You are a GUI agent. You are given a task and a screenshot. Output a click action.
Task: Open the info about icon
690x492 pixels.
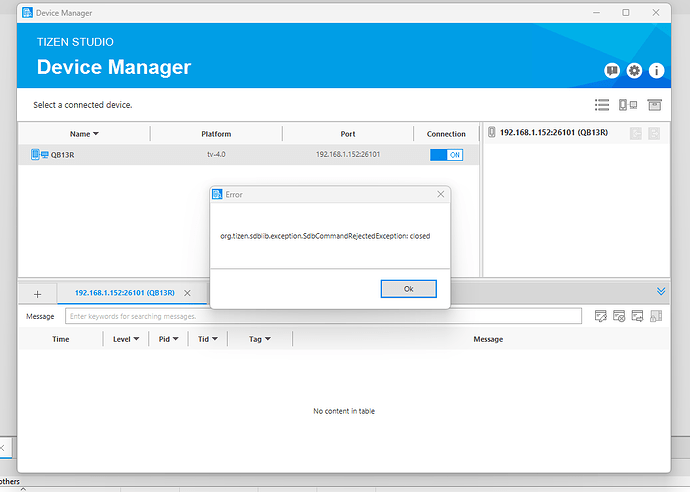click(656, 70)
